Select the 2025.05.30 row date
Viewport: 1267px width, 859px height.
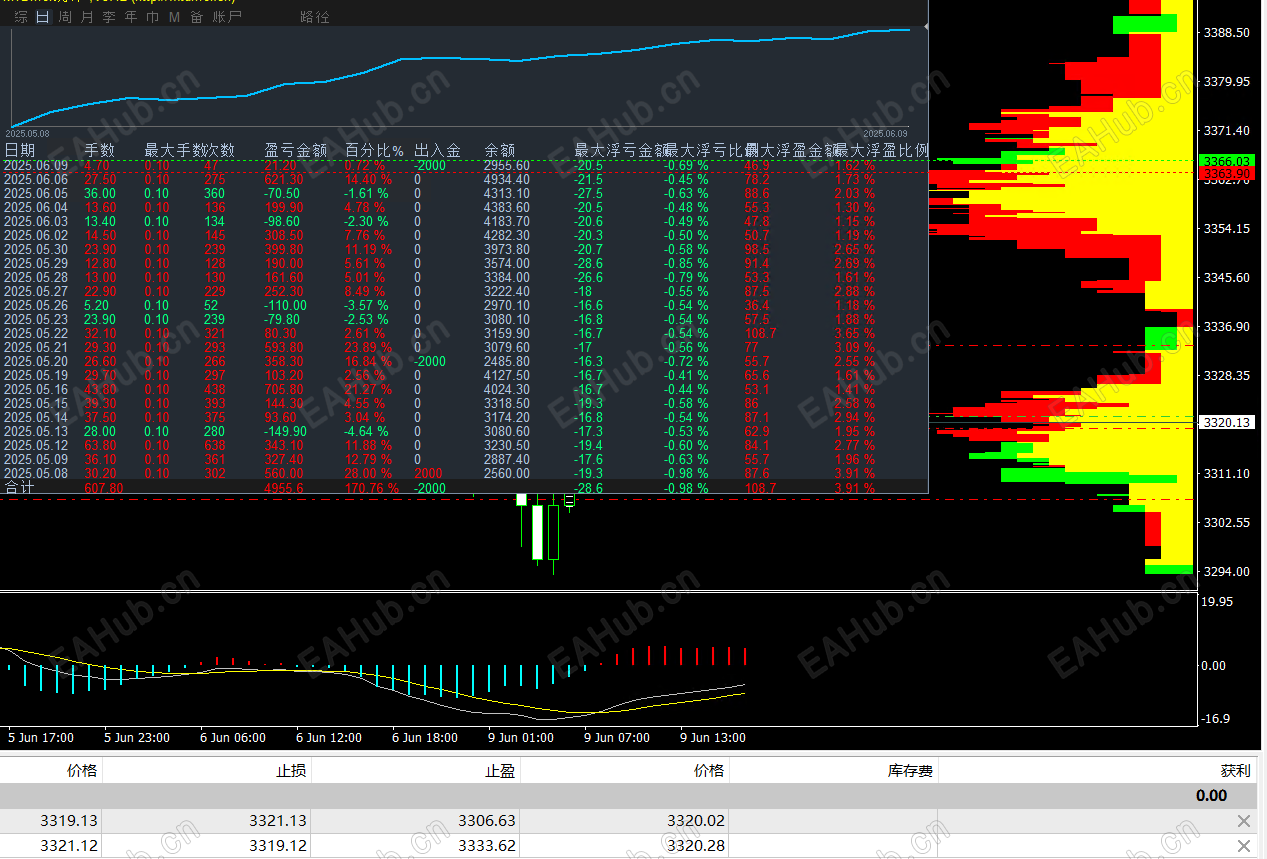pyautogui.click(x=36, y=249)
